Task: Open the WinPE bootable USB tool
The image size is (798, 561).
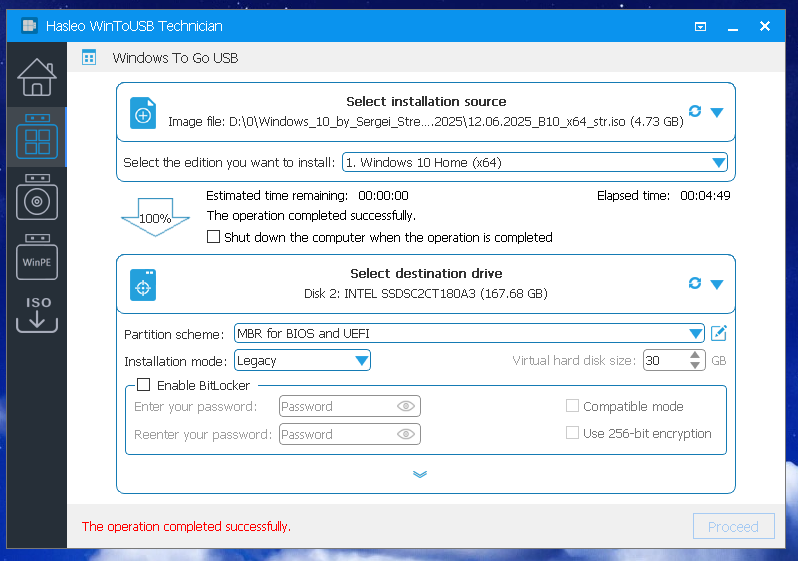Action: pyautogui.click(x=37, y=259)
